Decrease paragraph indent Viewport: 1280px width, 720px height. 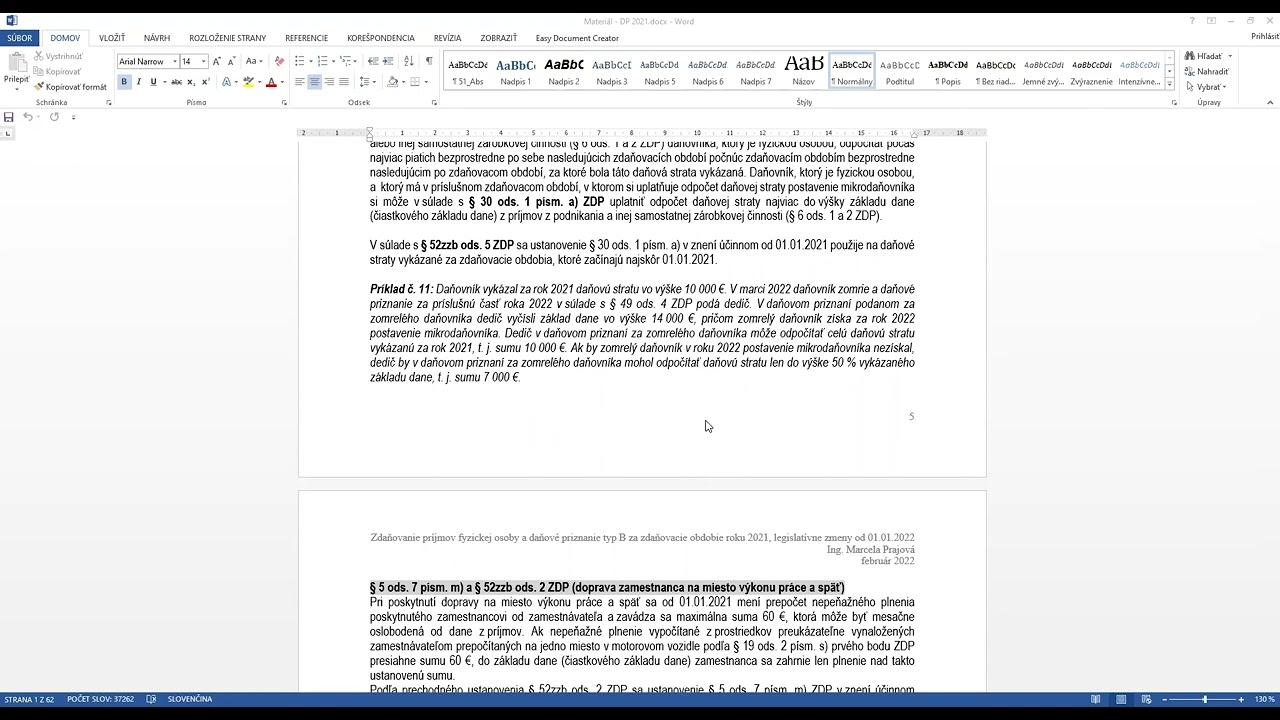tap(373, 61)
